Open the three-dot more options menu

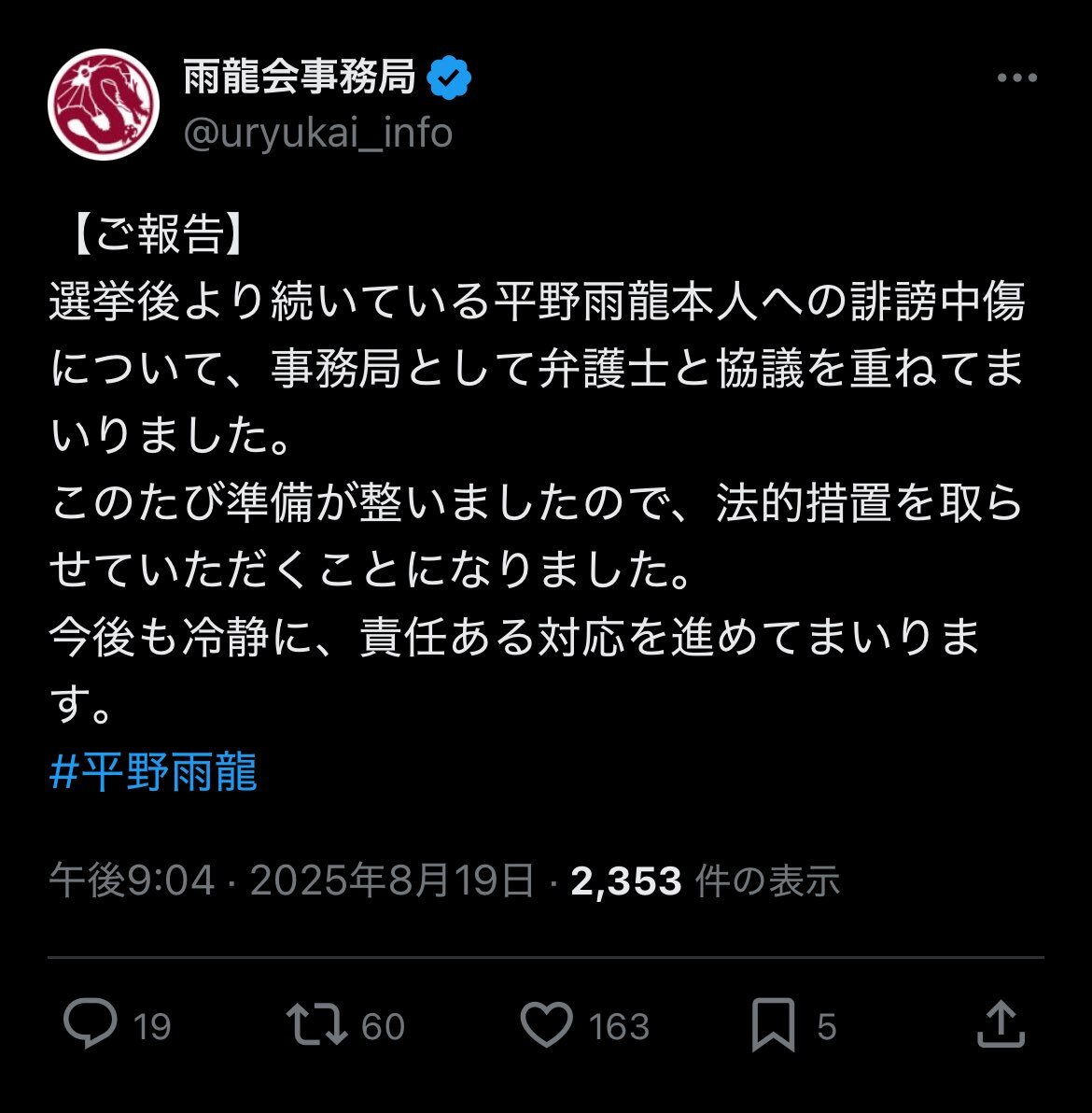click(x=1016, y=77)
